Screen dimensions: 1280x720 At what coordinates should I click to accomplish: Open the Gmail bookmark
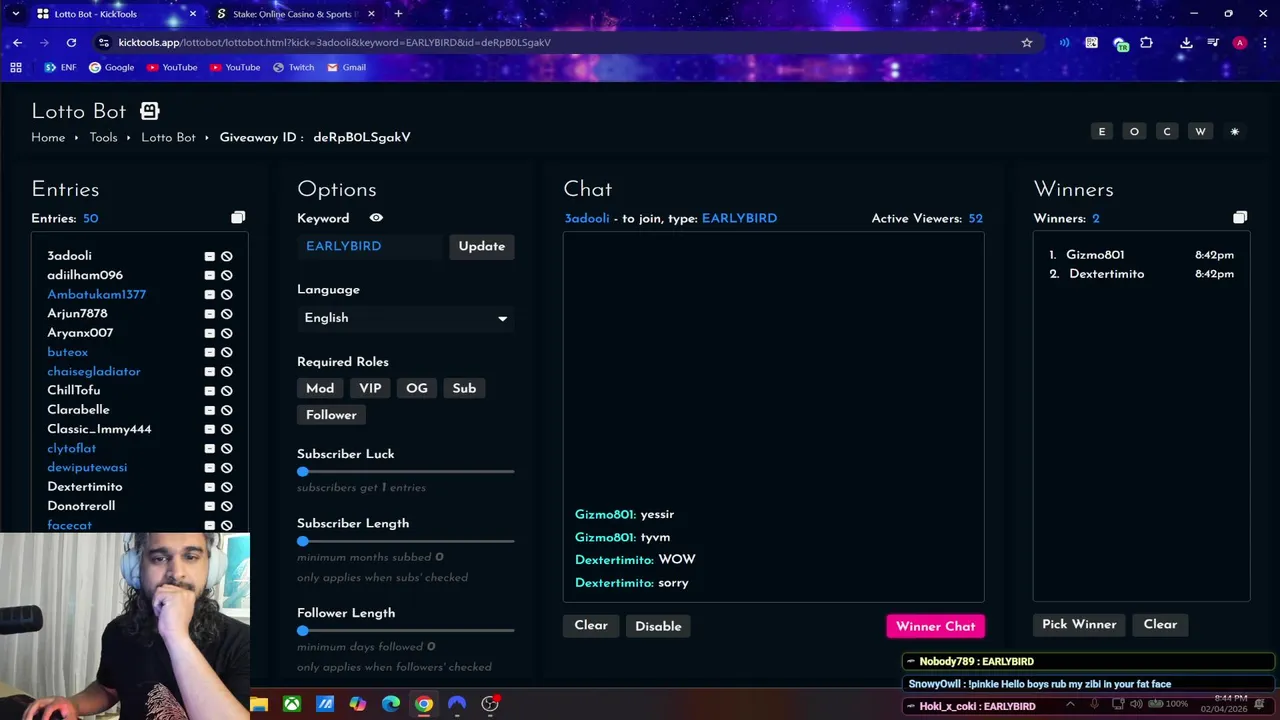tap(346, 67)
